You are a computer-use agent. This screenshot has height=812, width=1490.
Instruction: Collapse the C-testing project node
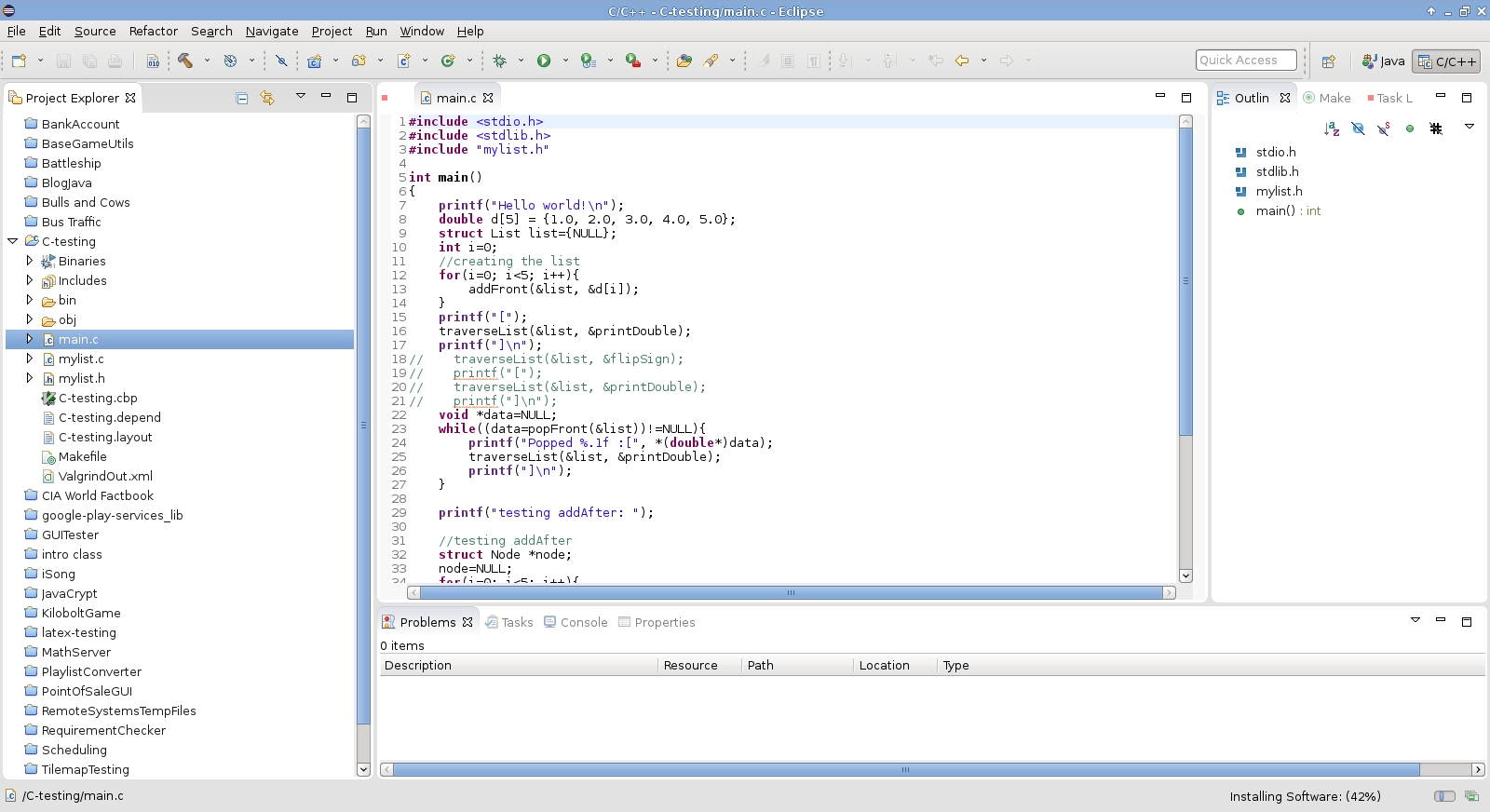(13, 241)
